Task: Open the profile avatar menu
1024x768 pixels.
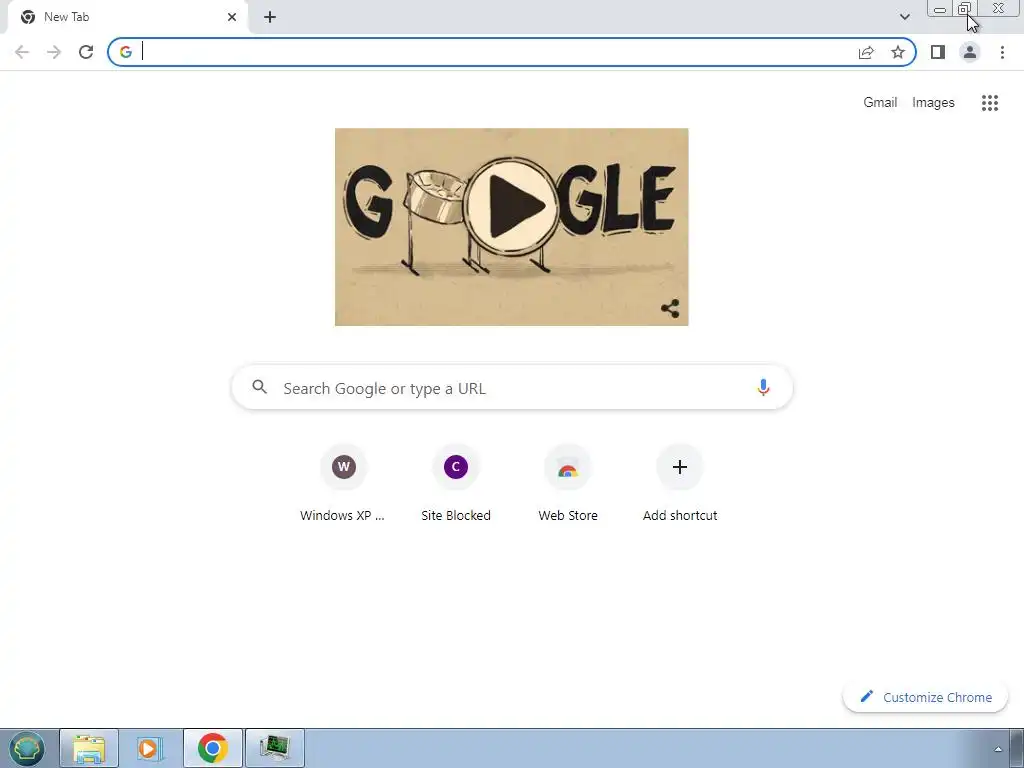Action: tap(970, 52)
